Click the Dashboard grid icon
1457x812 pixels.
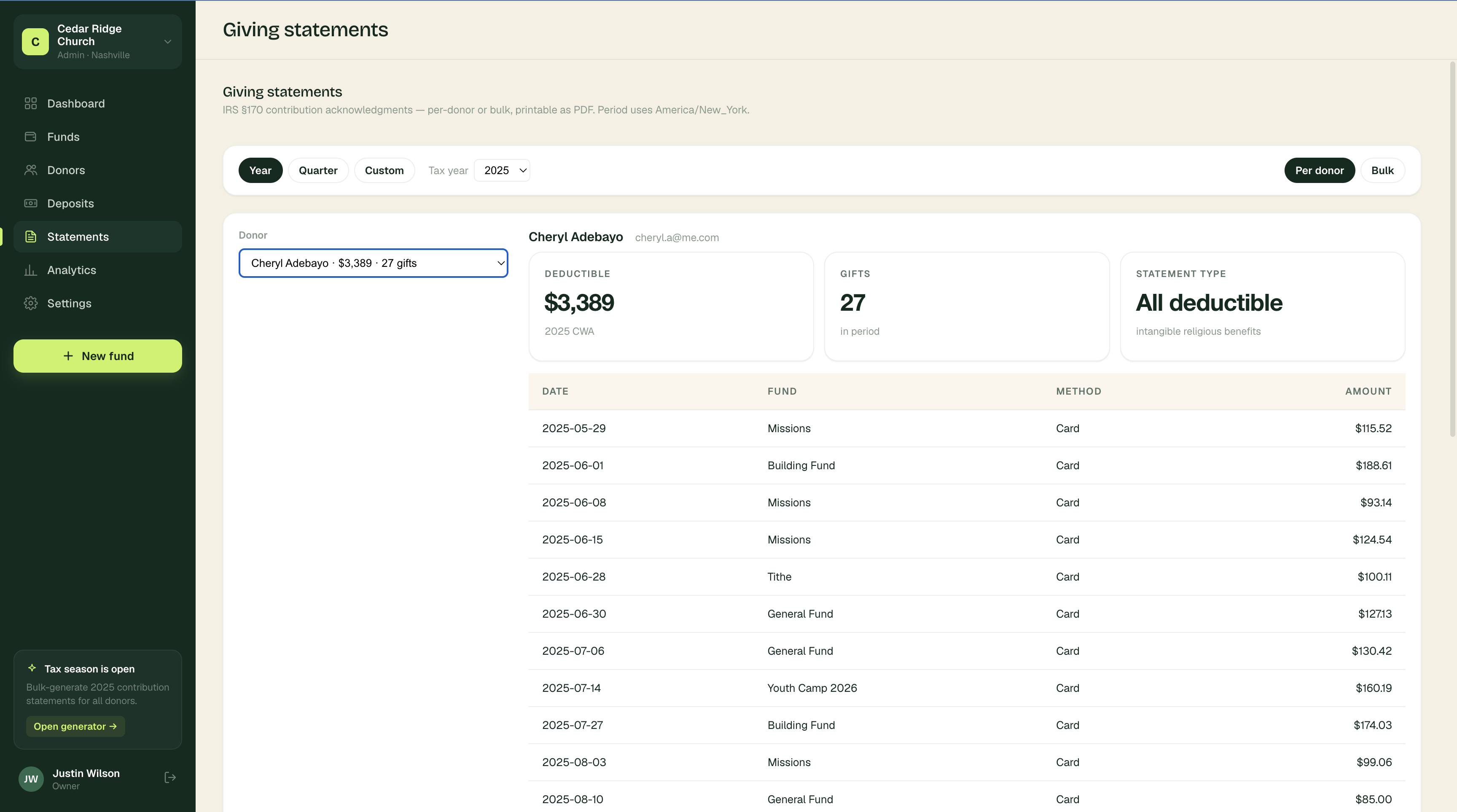(x=30, y=103)
